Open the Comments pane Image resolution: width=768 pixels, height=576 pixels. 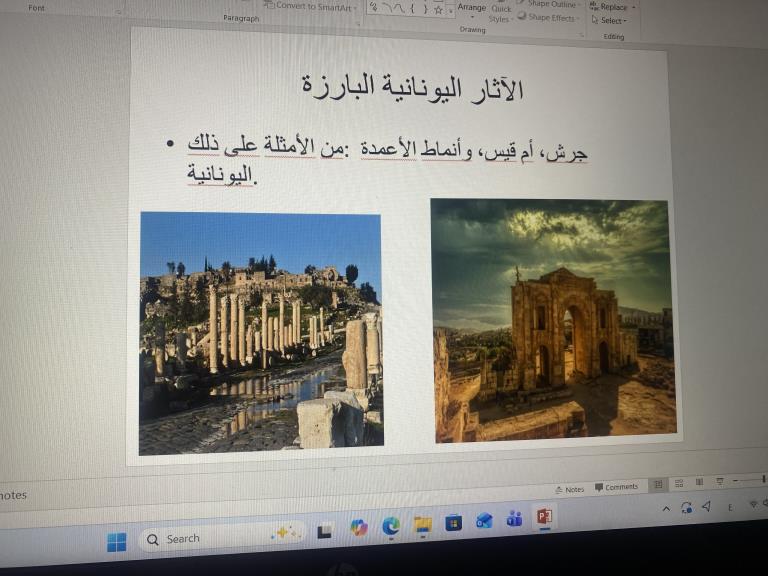point(616,487)
